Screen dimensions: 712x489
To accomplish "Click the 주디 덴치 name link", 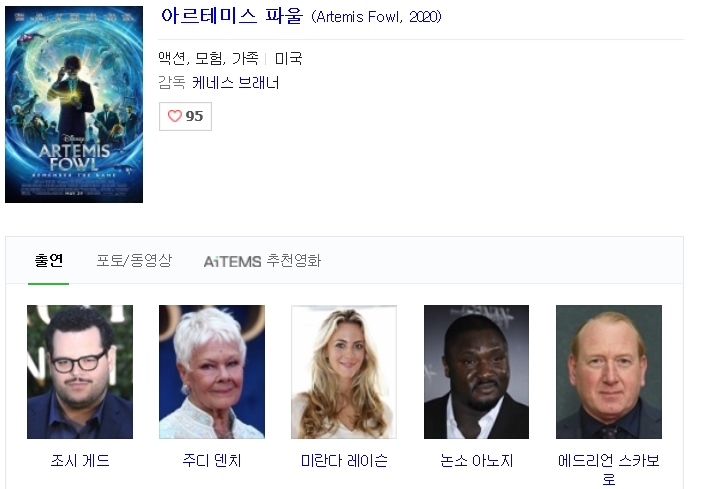I will point(212,460).
